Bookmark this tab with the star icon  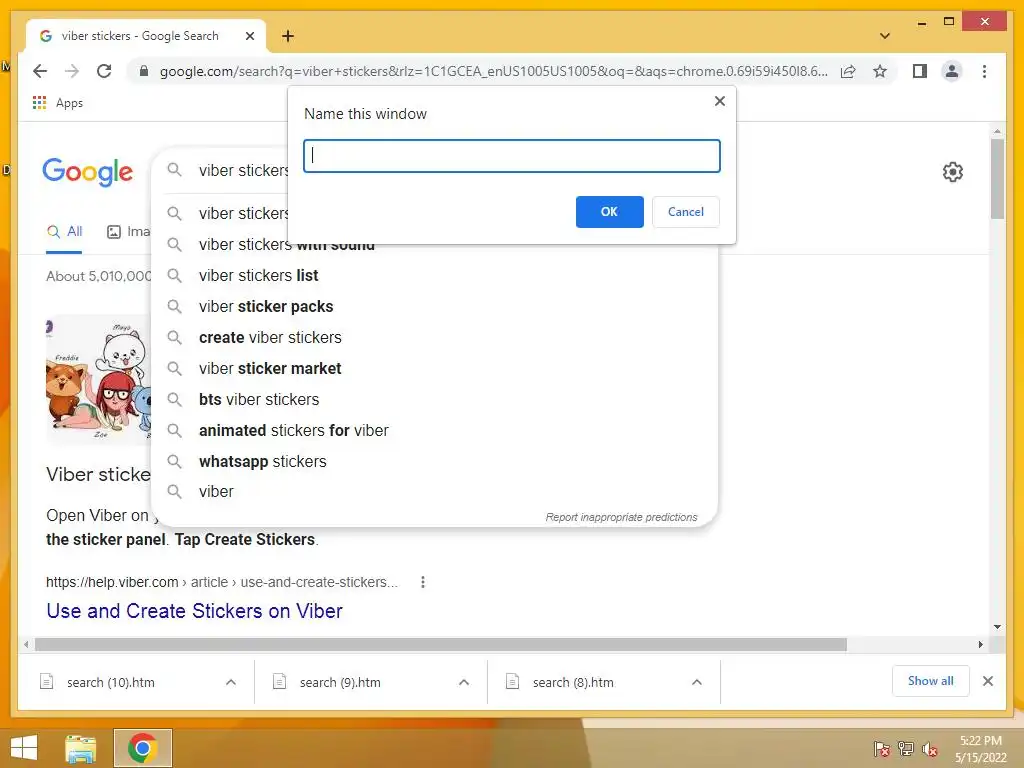(880, 71)
